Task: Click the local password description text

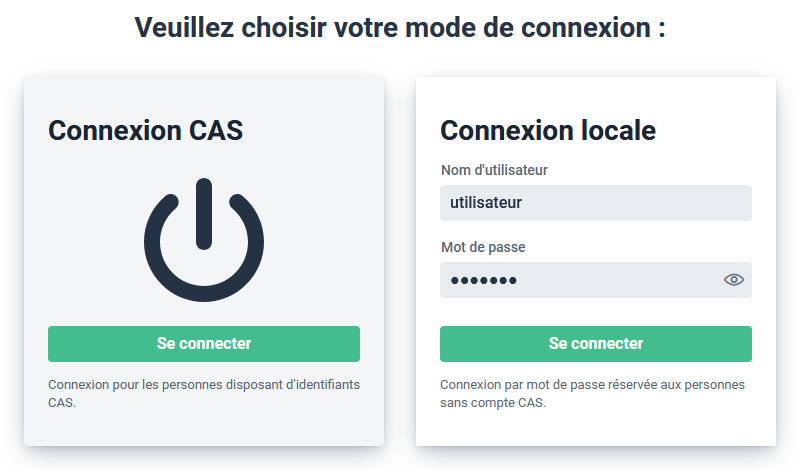Action: (x=592, y=393)
